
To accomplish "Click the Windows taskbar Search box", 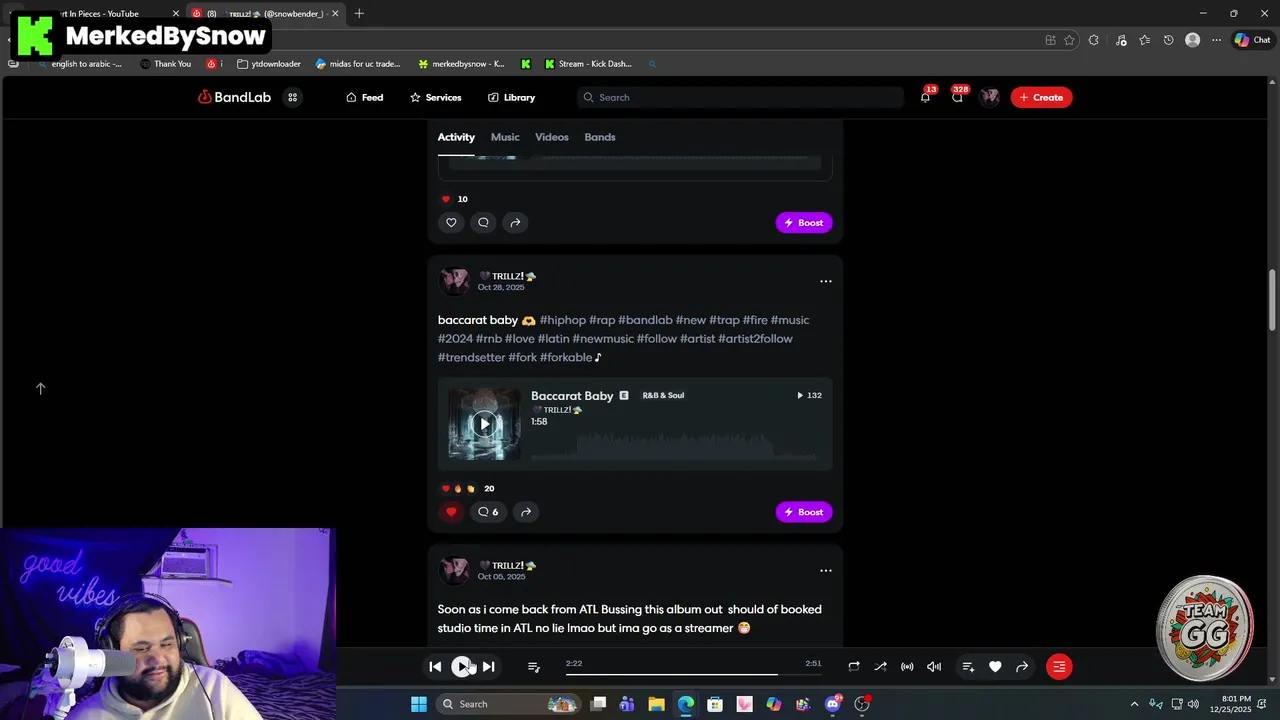I will [x=509, y=704].
